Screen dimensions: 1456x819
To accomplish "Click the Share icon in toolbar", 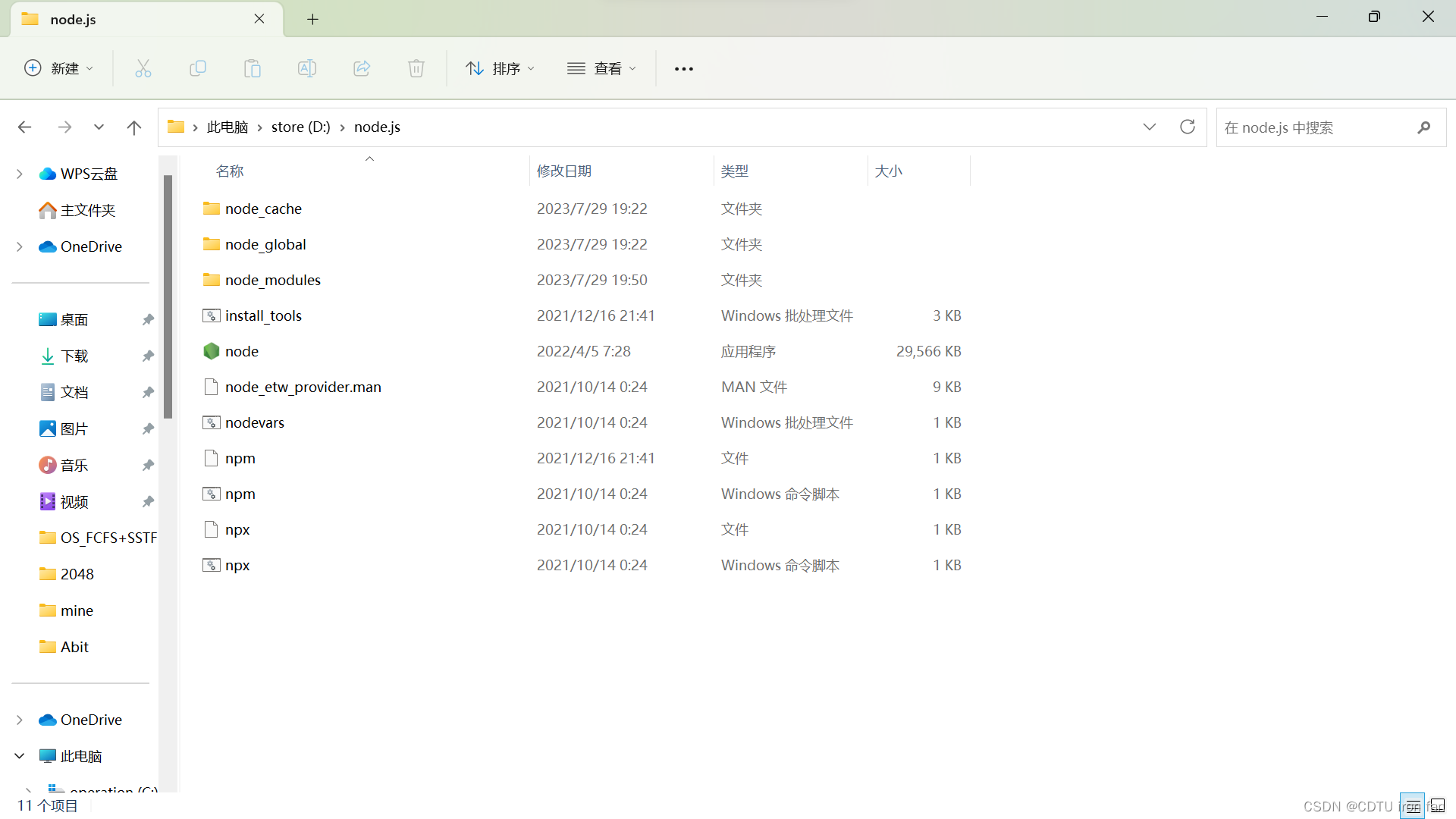I will (362, 68).
